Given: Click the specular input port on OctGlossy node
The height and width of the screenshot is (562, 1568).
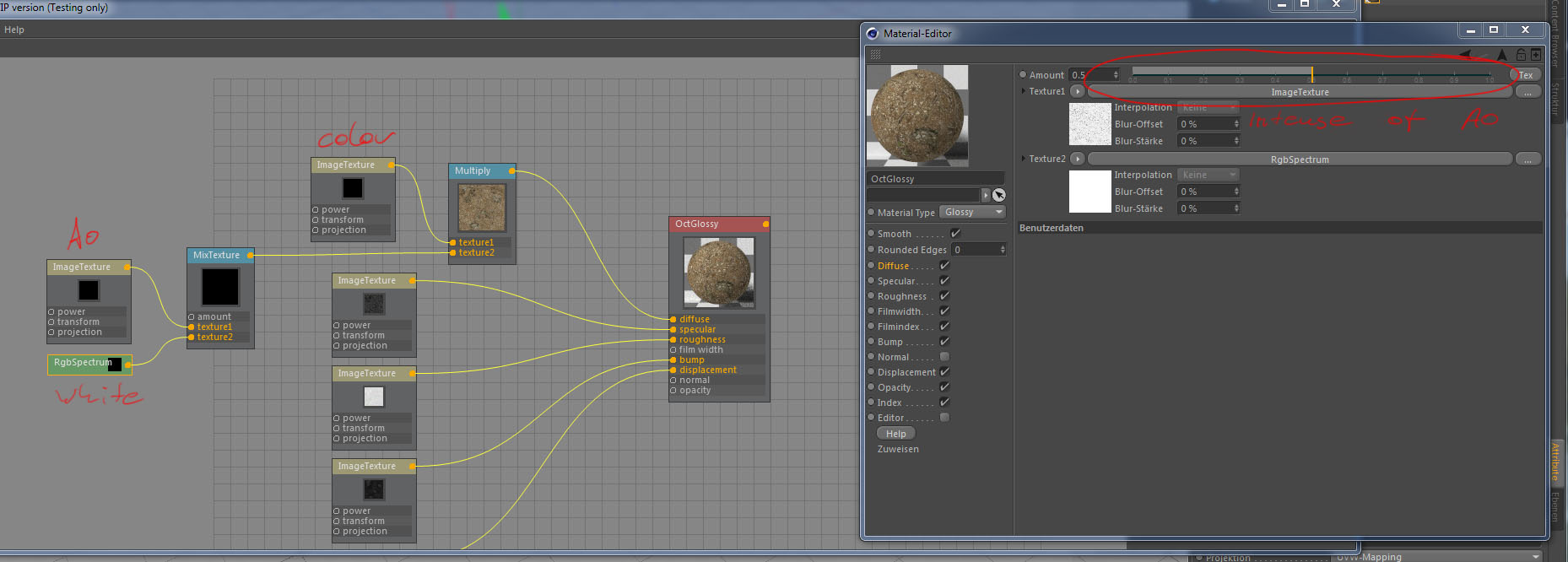Looking at the screenshot, I should tap(673, 330).
